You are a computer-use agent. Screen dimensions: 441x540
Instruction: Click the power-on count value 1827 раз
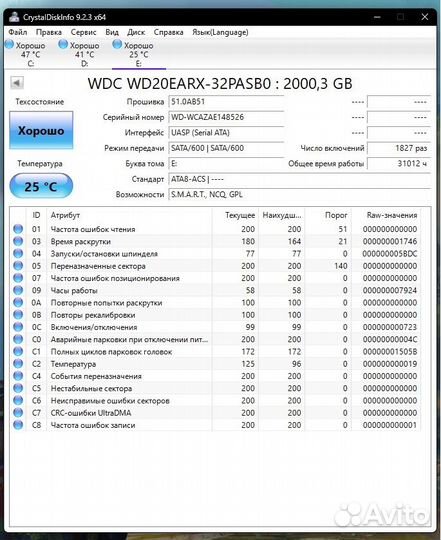tap(399, 148)
